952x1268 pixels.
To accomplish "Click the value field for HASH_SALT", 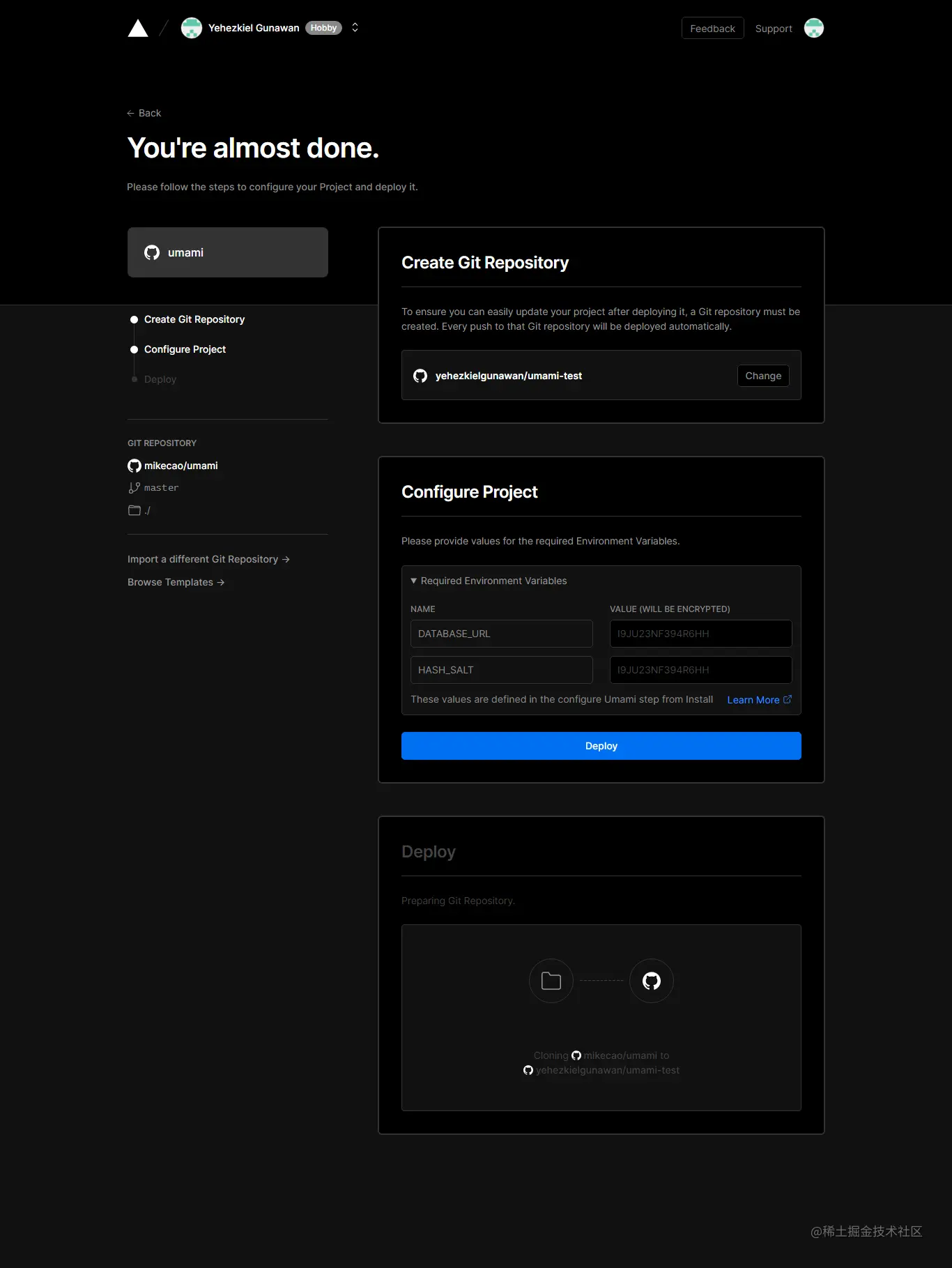I will (x=701, y=670).
